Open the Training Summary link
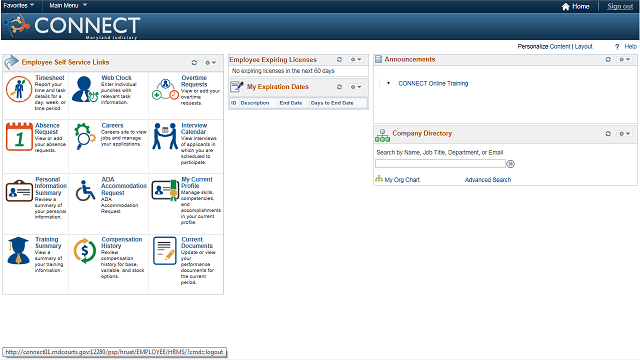640x360 pixels. click(x=48, y=243)
